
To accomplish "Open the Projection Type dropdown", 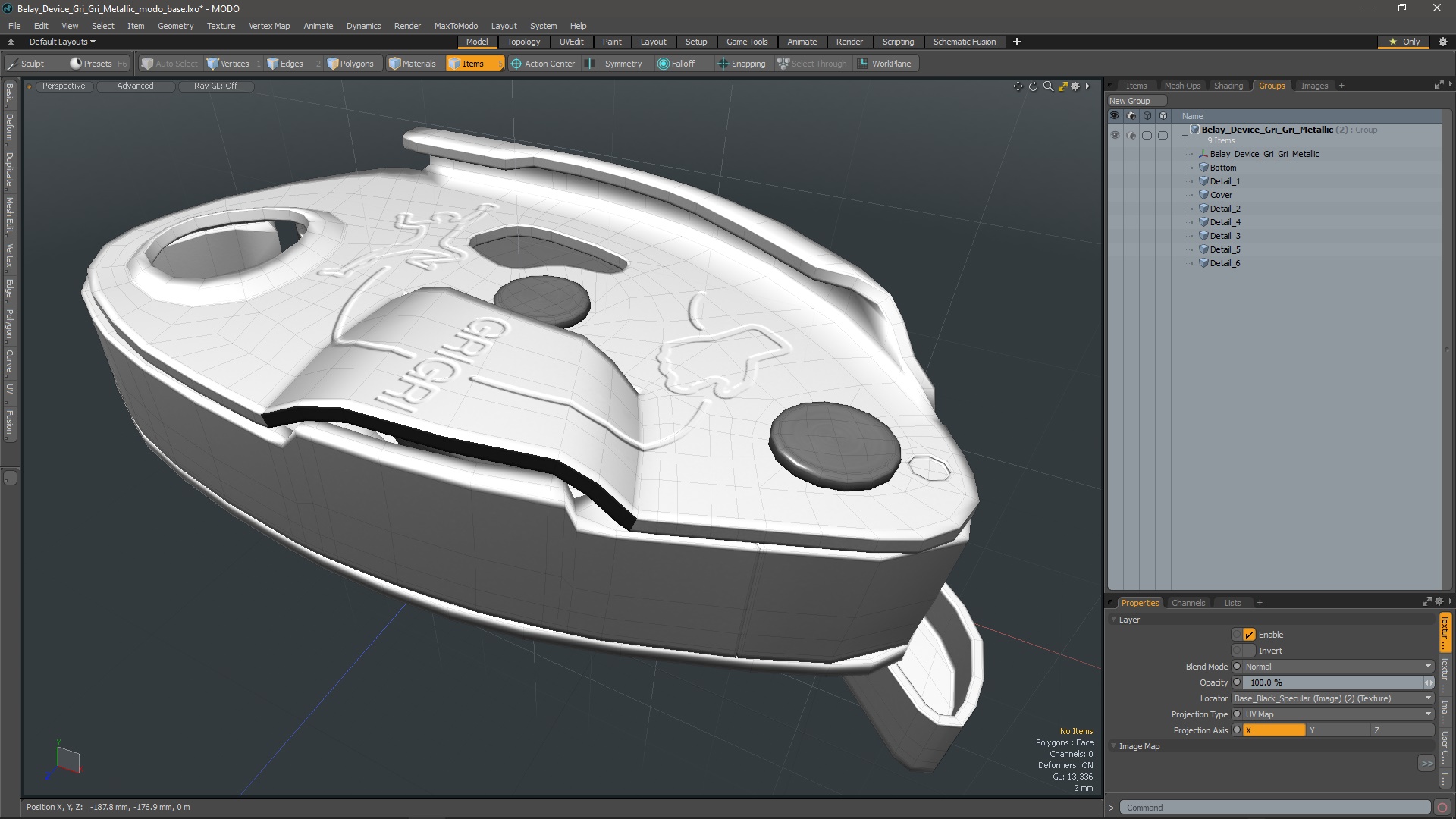I will pos(1338,714).
